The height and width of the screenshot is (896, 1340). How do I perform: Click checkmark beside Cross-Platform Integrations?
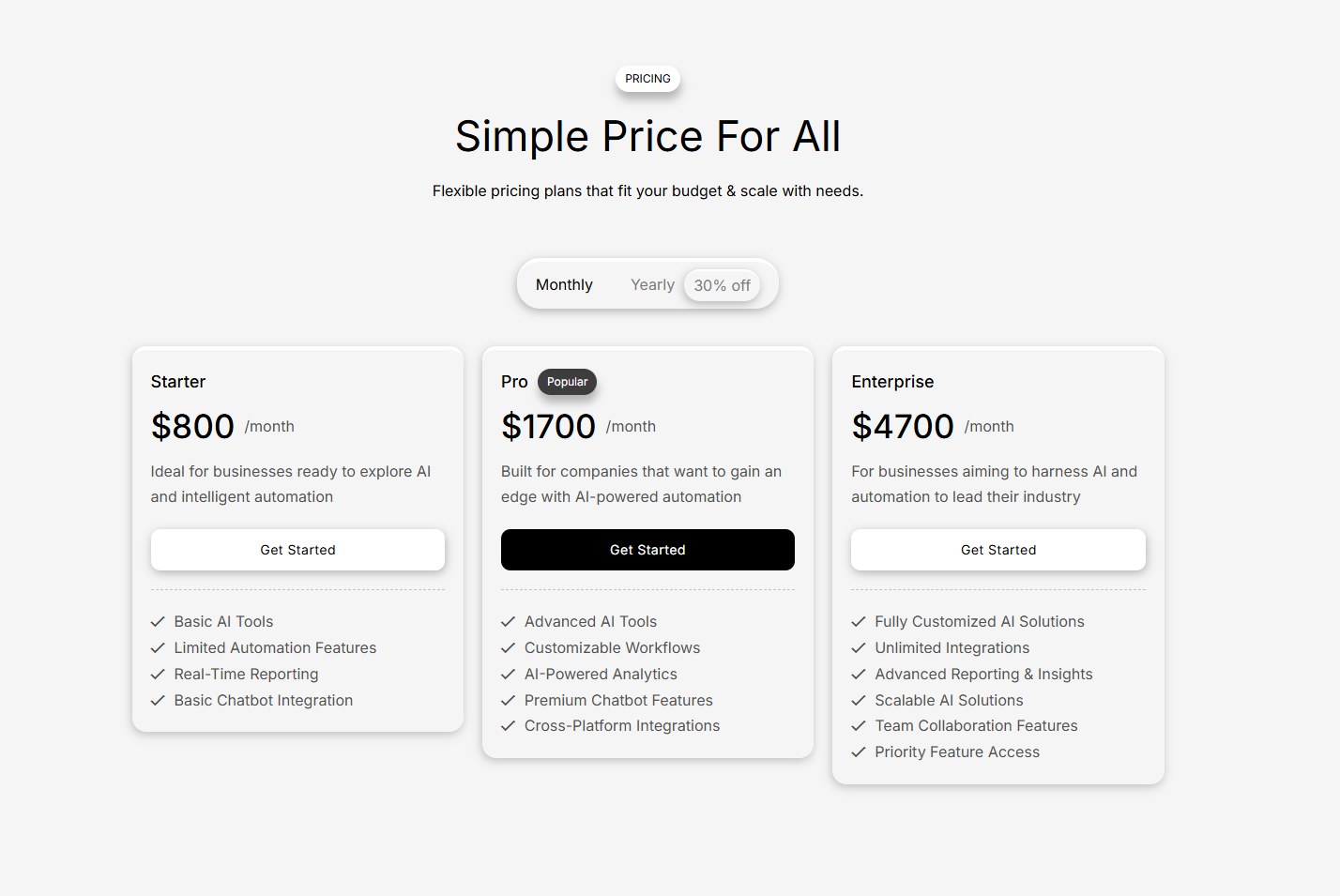pos(509,725)
